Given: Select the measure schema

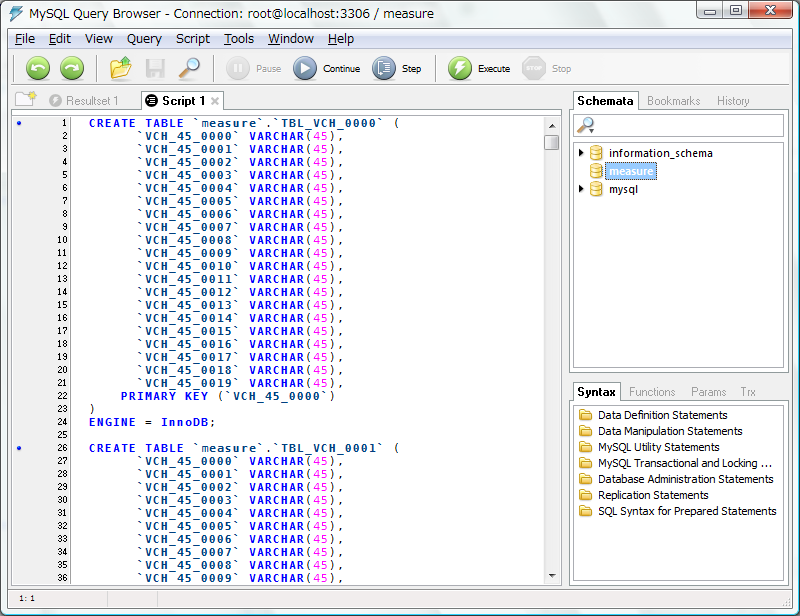Looking at the screenshot, I should [631, 171].
